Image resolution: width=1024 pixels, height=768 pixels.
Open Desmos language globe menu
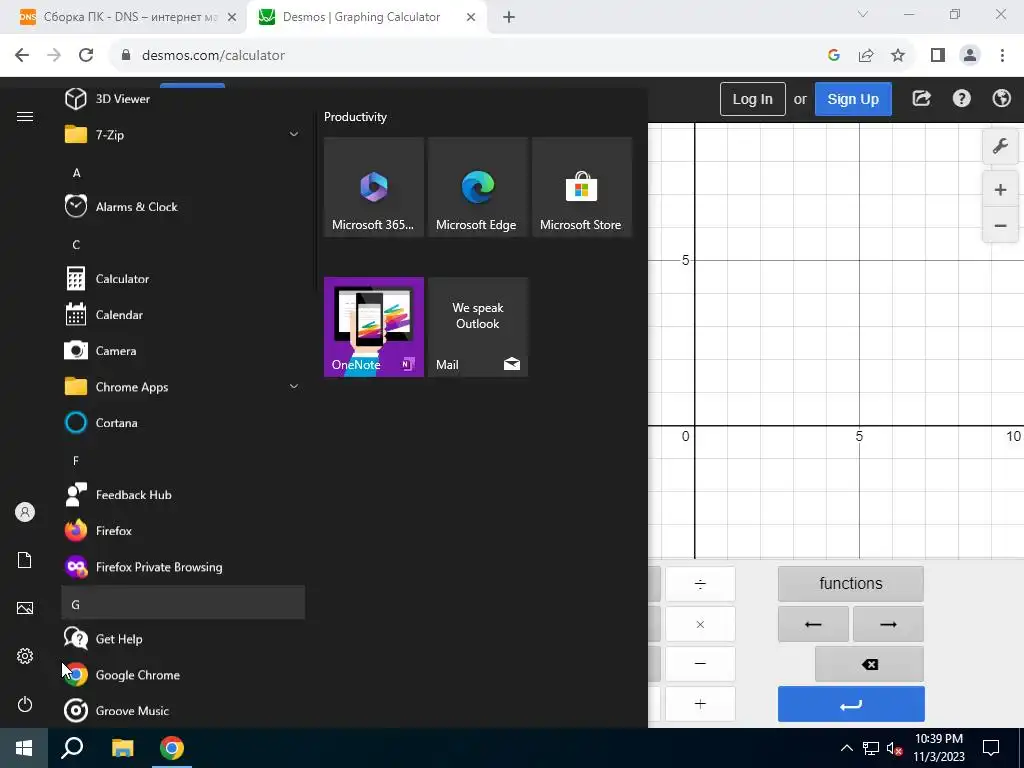tap(1001, 99)
